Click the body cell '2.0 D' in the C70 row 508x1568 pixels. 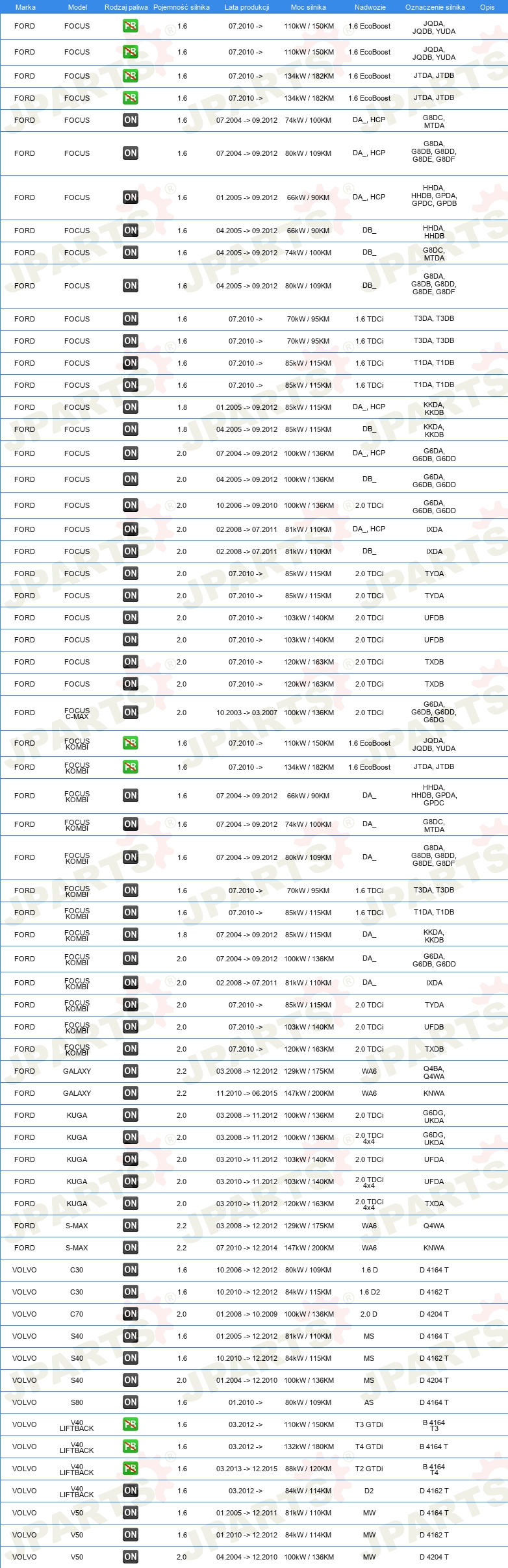click(369, 1314)
